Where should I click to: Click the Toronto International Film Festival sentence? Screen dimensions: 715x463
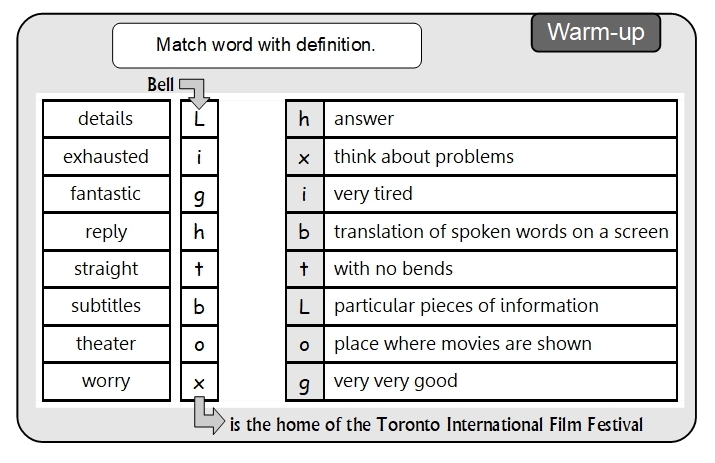pyautogui.click(x=436, y=424)
